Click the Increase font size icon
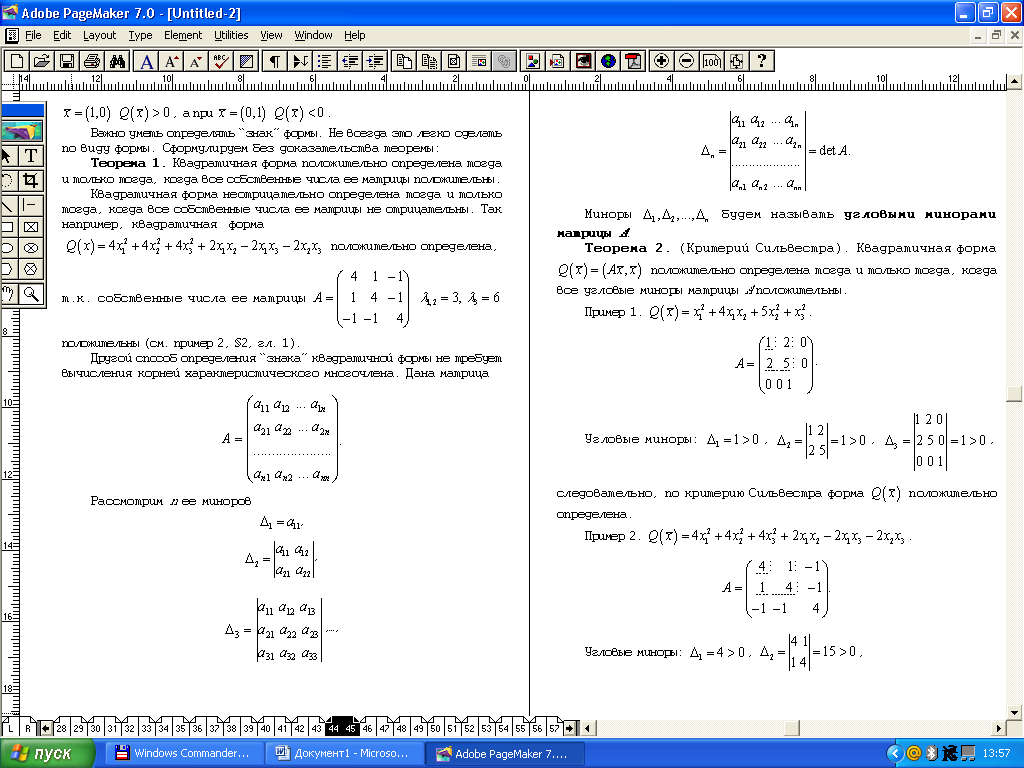Screen dimensions: 1024x768 coord(171,61)
